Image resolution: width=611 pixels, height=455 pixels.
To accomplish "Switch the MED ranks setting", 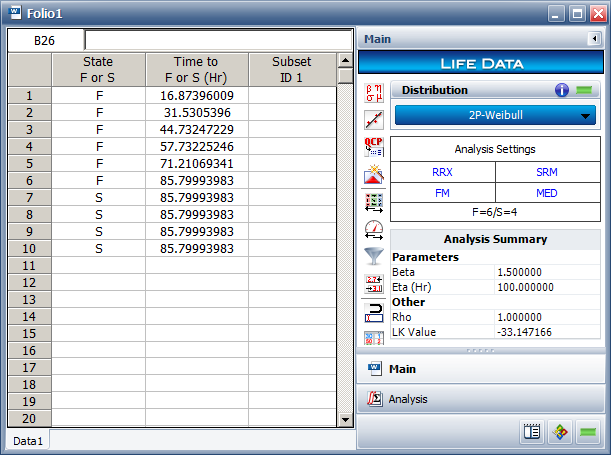I will point(547,192).
